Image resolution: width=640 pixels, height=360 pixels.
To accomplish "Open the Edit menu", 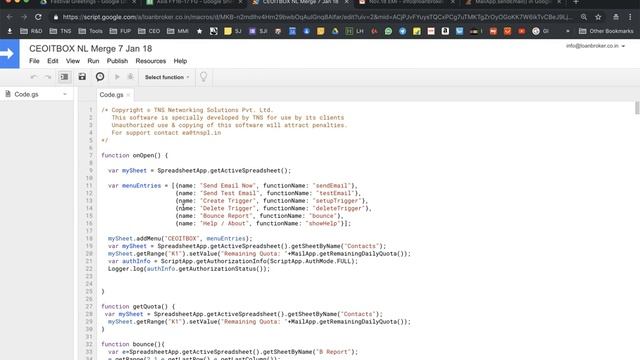I will click(53, 61).
